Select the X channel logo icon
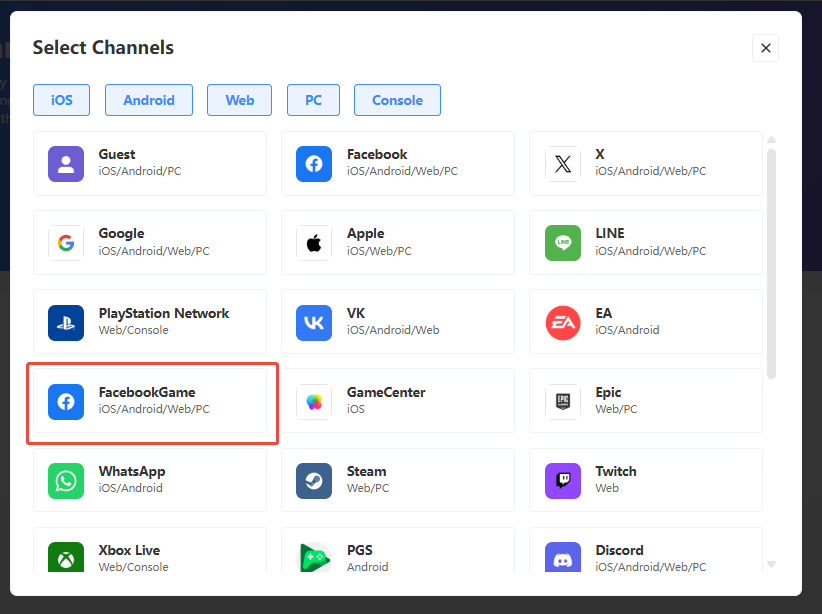 (562, 163)
